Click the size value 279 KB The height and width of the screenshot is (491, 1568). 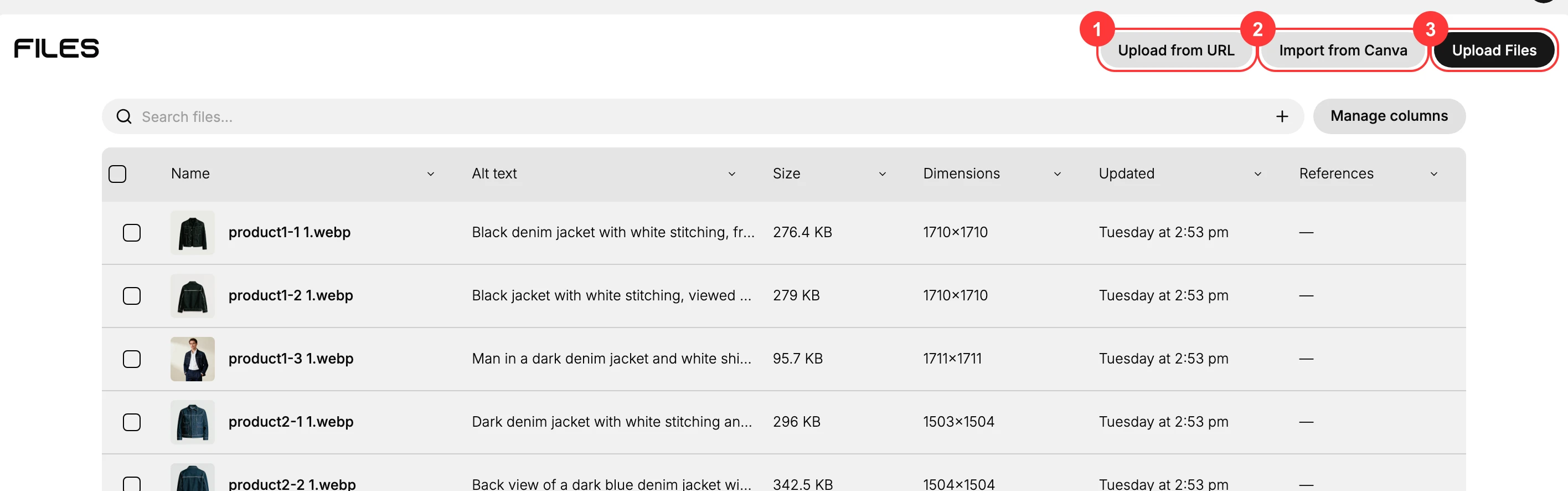tap(796, 295)
